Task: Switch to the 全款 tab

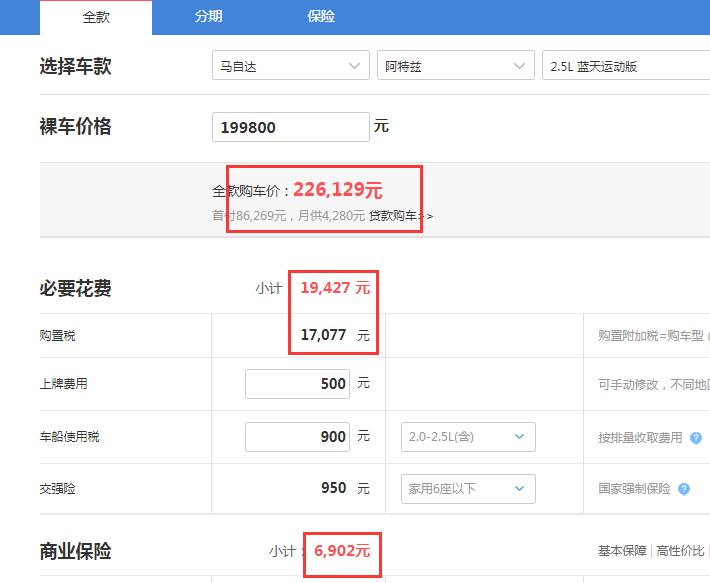Action: pos(96,17)
